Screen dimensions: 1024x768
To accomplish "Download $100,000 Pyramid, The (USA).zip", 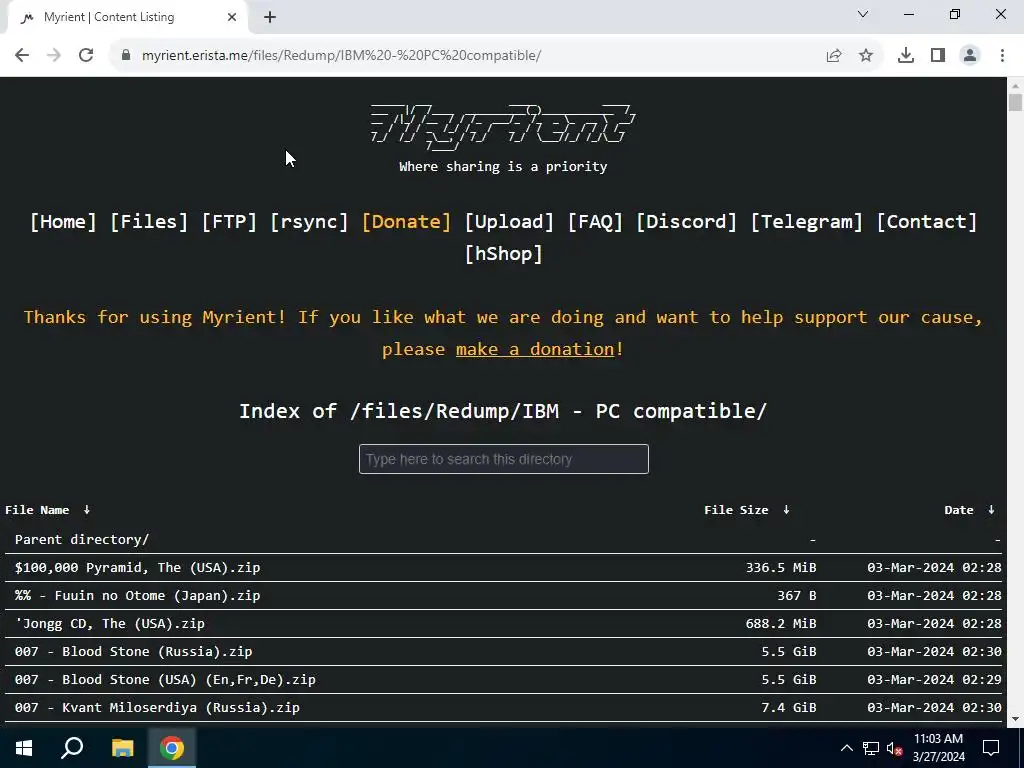I will click(137, 568).
